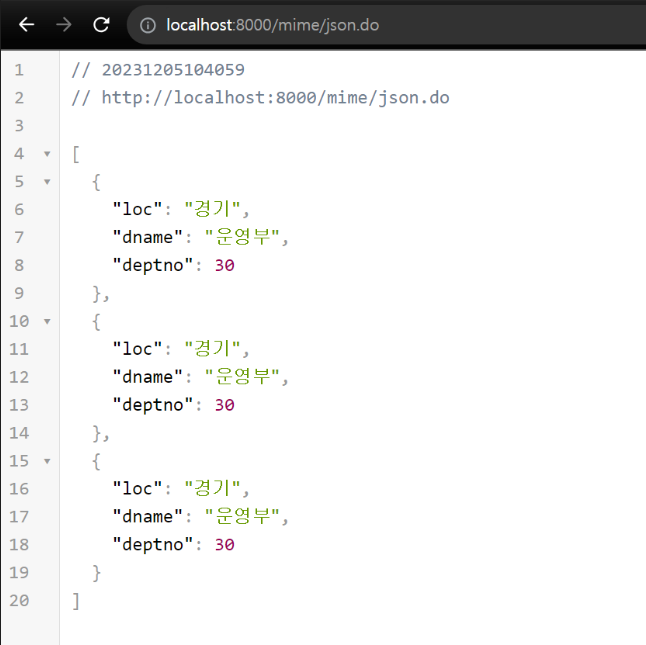646x645 pixels.
Task: Collapse the first object on line 5
Action: (x=47, y=182)
